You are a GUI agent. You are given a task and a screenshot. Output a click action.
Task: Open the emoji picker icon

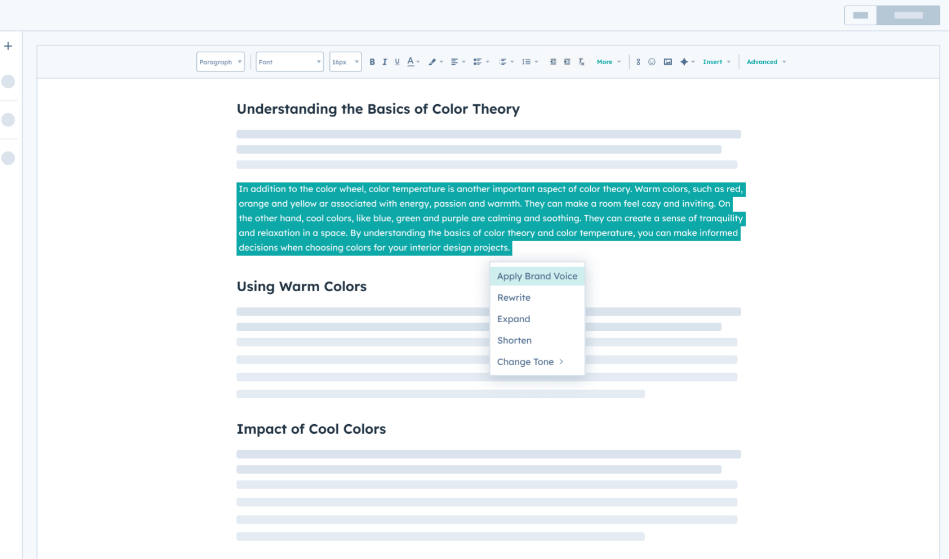pos(652,62)
